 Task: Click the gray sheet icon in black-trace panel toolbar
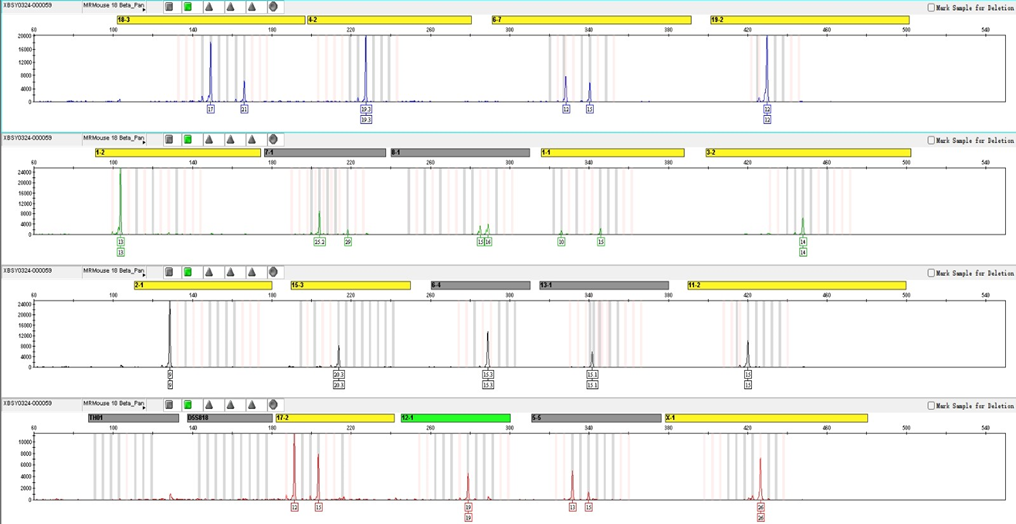point(169,271)
